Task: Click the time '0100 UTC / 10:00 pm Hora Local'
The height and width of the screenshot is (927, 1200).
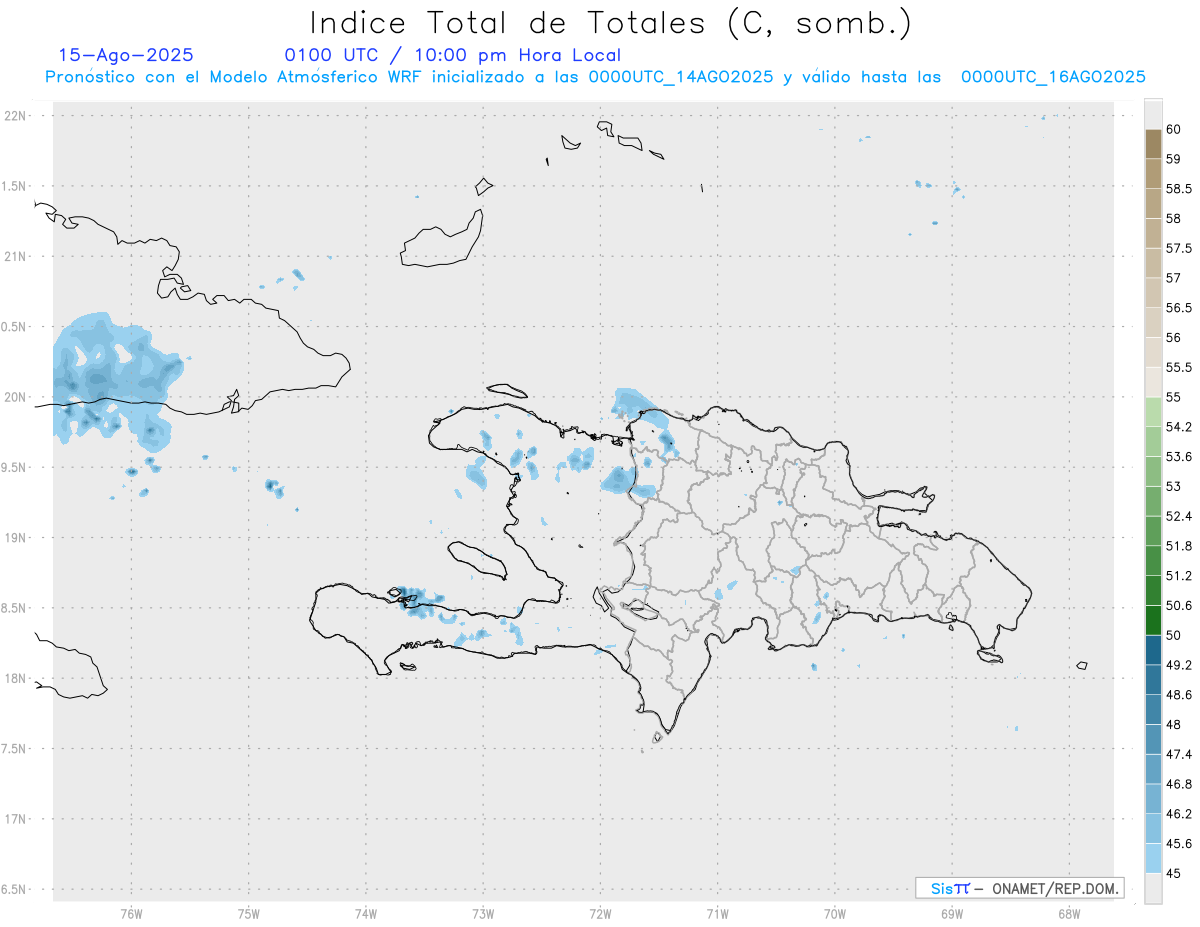Action: (452, 56)
